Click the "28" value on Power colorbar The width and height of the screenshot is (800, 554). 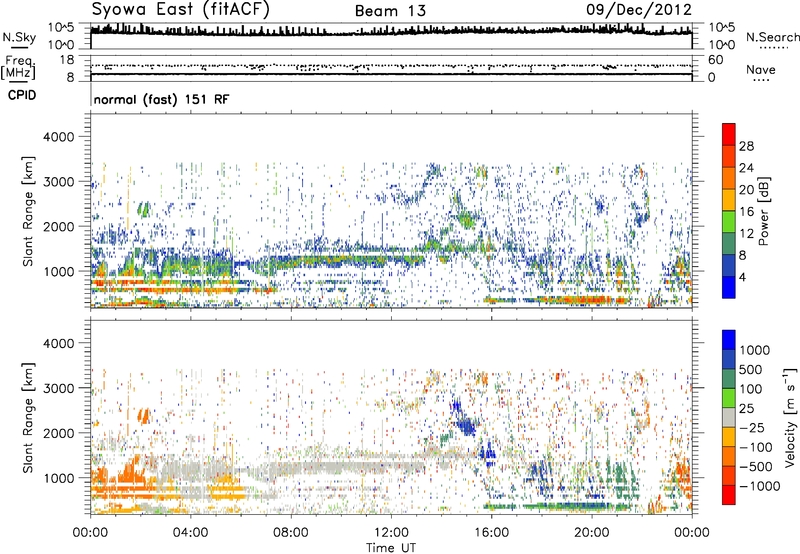point(746,146)
